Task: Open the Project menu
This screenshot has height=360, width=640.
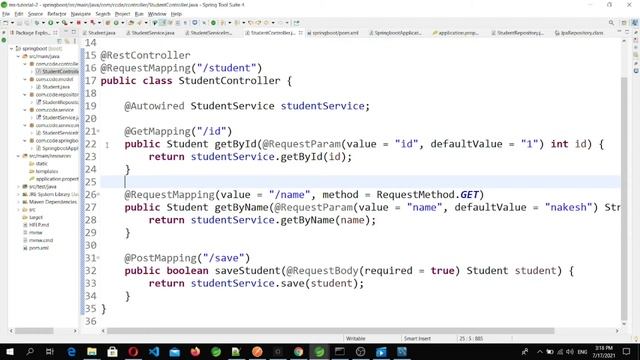Action: (x=122, y=14)
